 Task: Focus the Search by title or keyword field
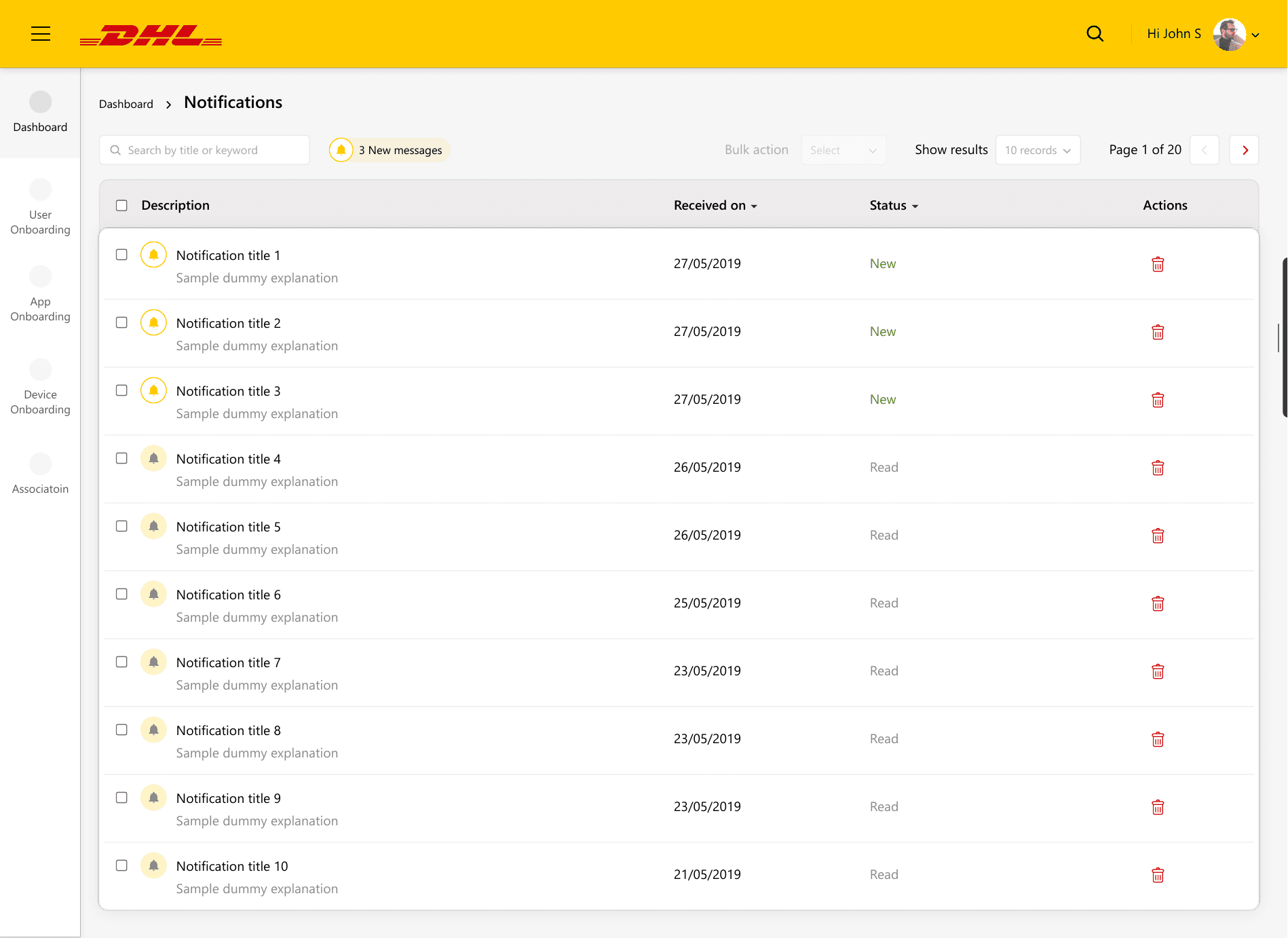(x=204, y=150)
